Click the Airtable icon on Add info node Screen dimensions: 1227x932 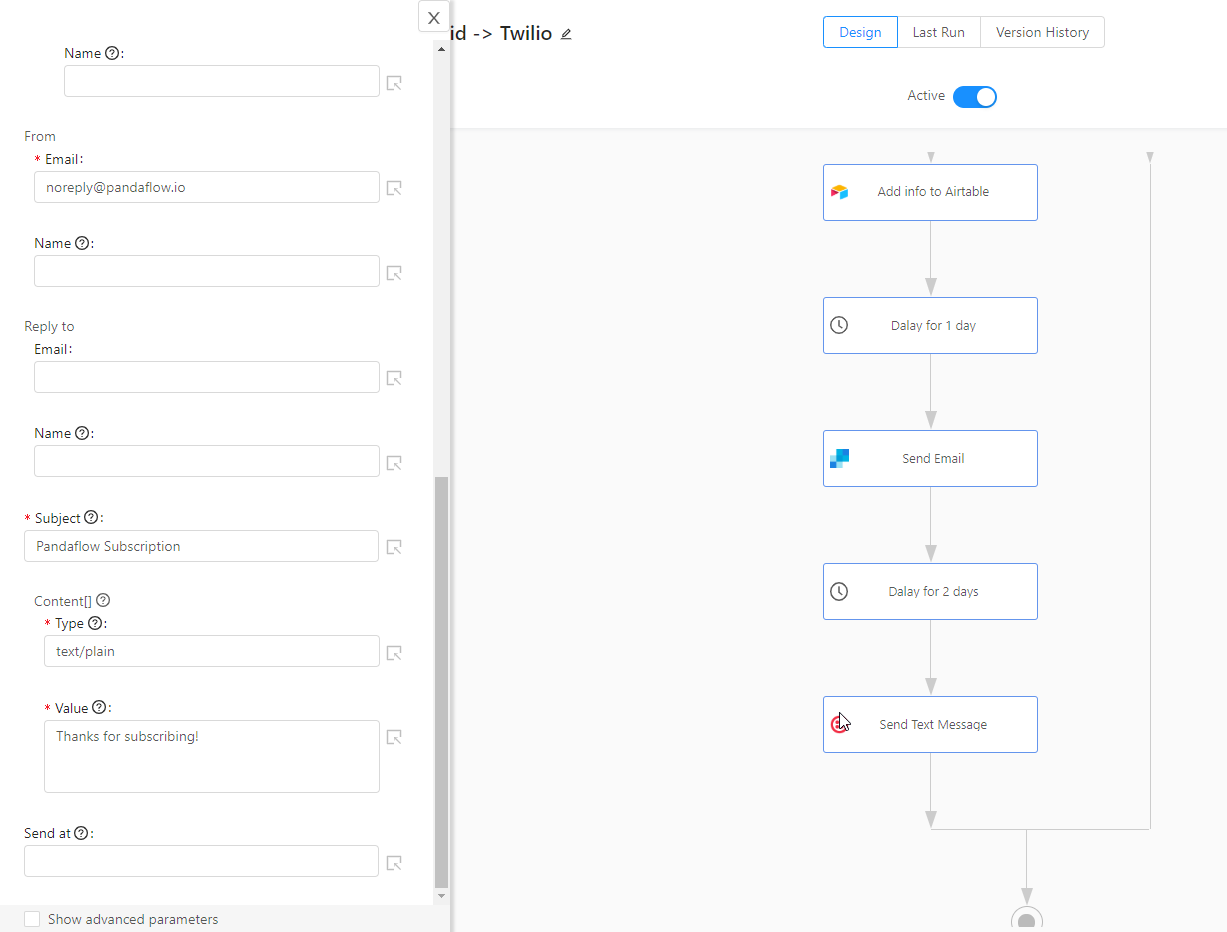coord(839,192)
